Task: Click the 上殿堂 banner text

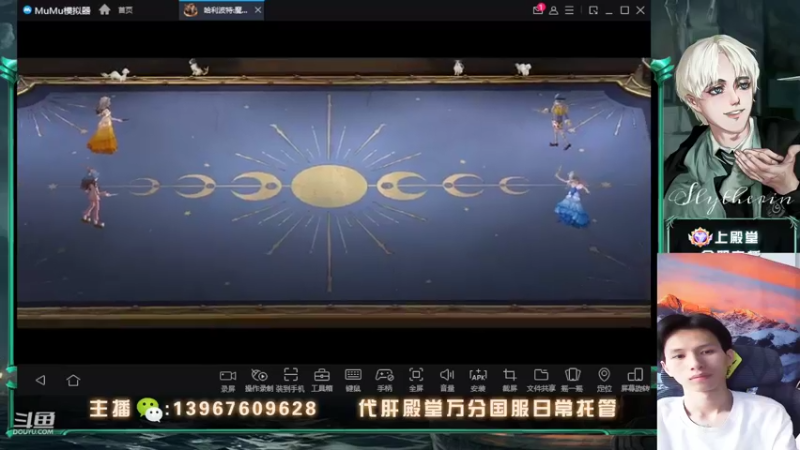Action: pos(737,237)
